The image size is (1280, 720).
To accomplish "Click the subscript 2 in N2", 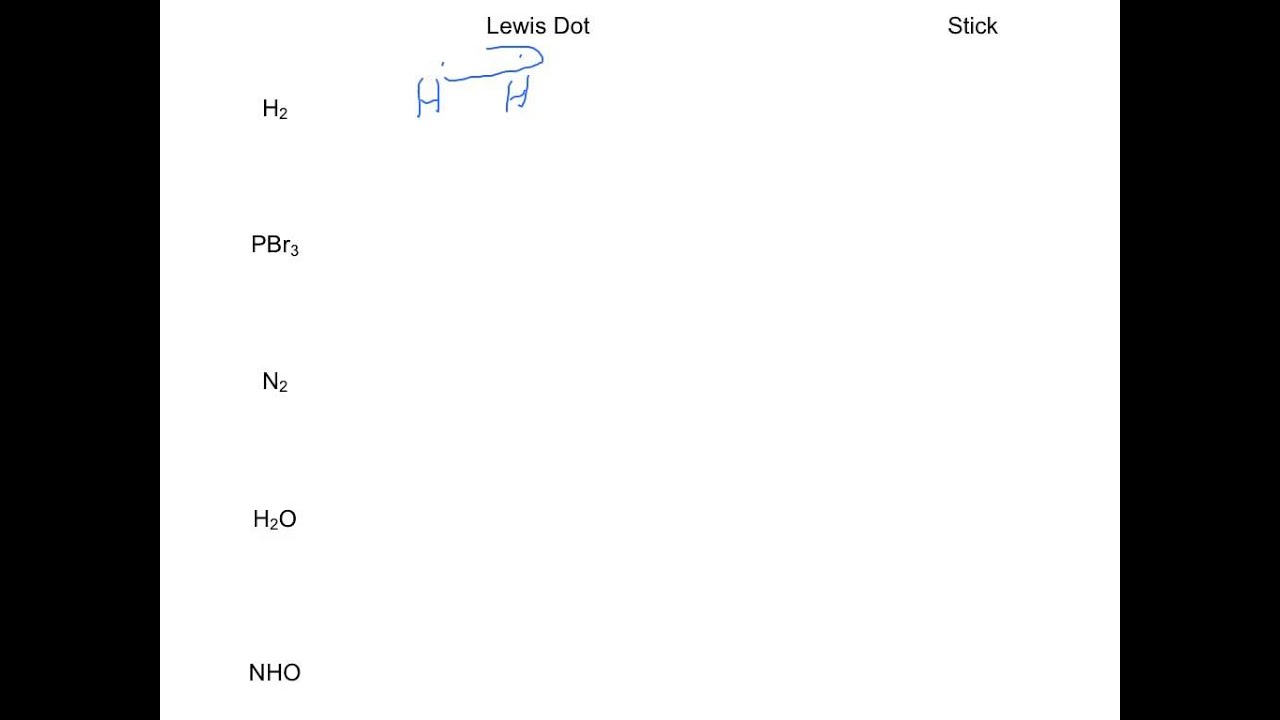I will click(283, 387).
